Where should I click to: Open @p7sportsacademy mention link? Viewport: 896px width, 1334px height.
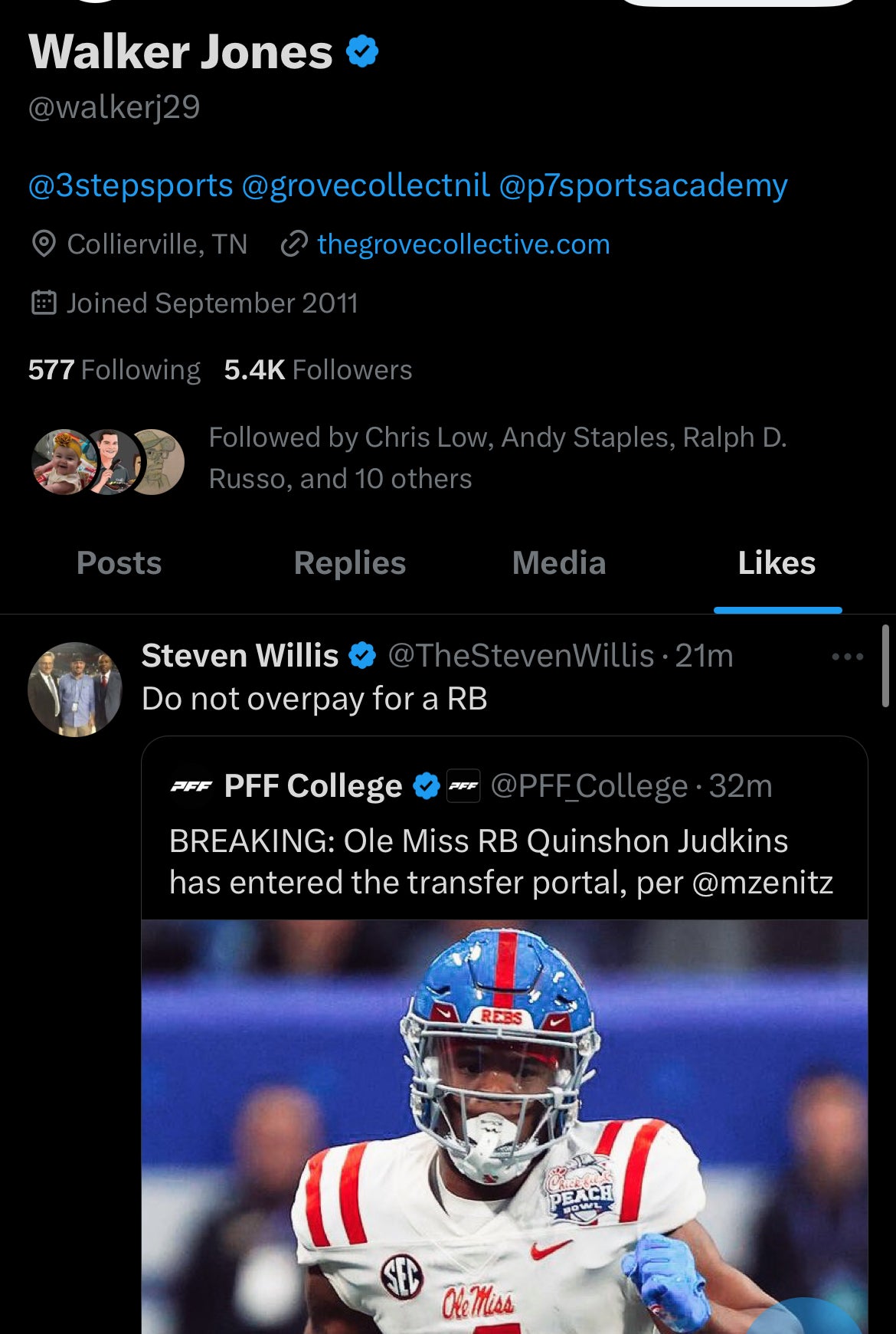tap(643, 185)
